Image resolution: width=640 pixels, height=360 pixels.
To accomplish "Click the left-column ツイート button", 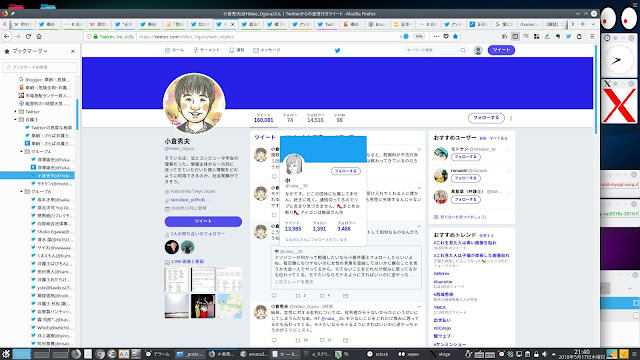I will click(x=203, y=221).
